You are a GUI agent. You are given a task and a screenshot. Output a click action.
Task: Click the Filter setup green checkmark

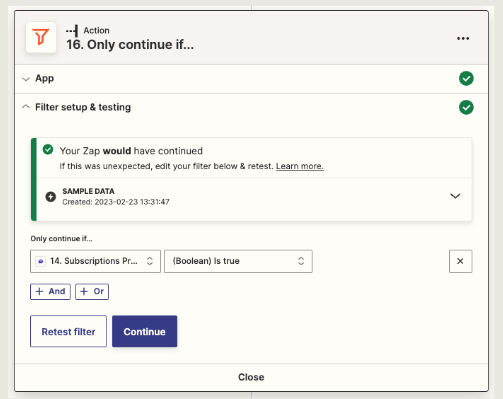466,107
